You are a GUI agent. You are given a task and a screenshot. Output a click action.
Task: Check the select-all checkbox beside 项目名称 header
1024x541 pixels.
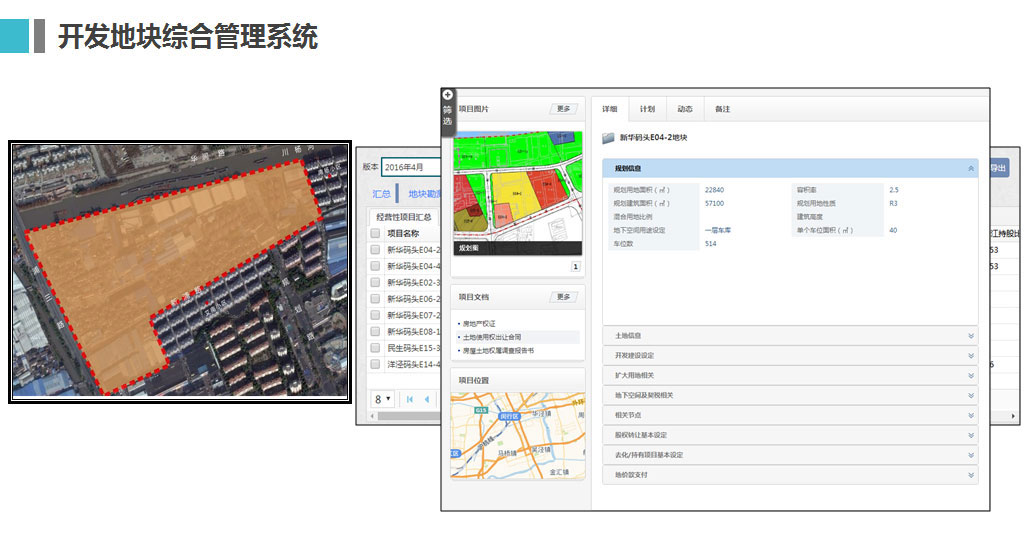click(x=375, y=233)
